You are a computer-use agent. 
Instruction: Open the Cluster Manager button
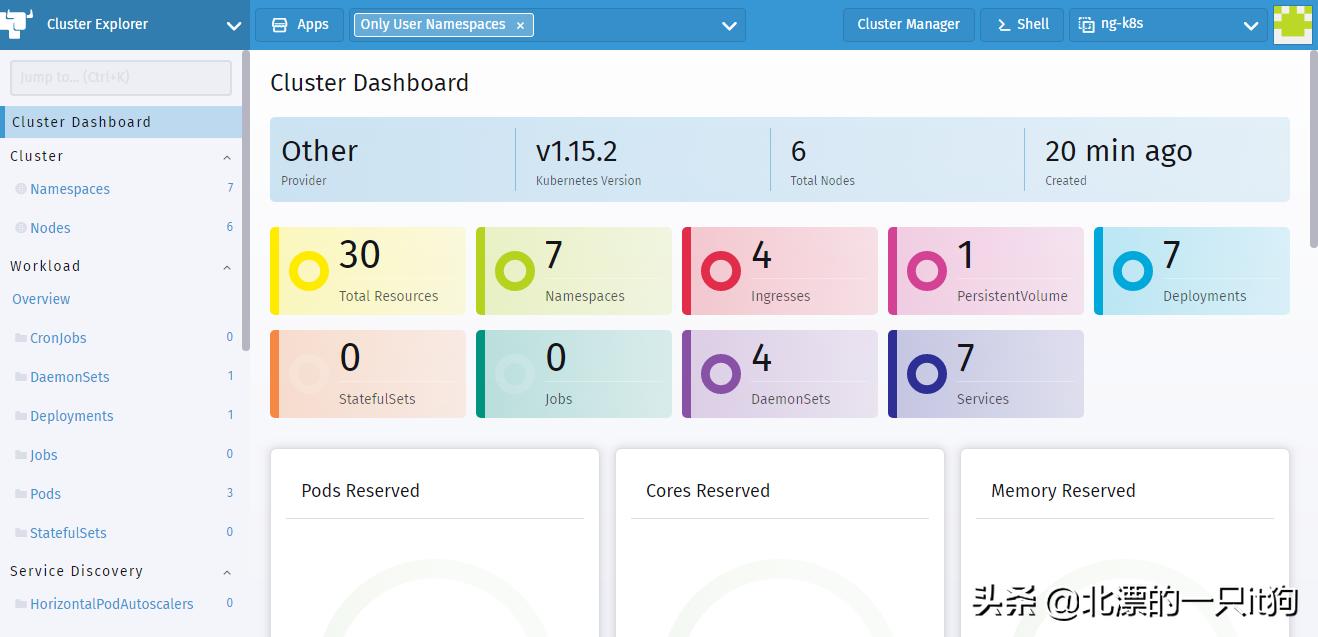pyautogui.click(x=908, y=25)
